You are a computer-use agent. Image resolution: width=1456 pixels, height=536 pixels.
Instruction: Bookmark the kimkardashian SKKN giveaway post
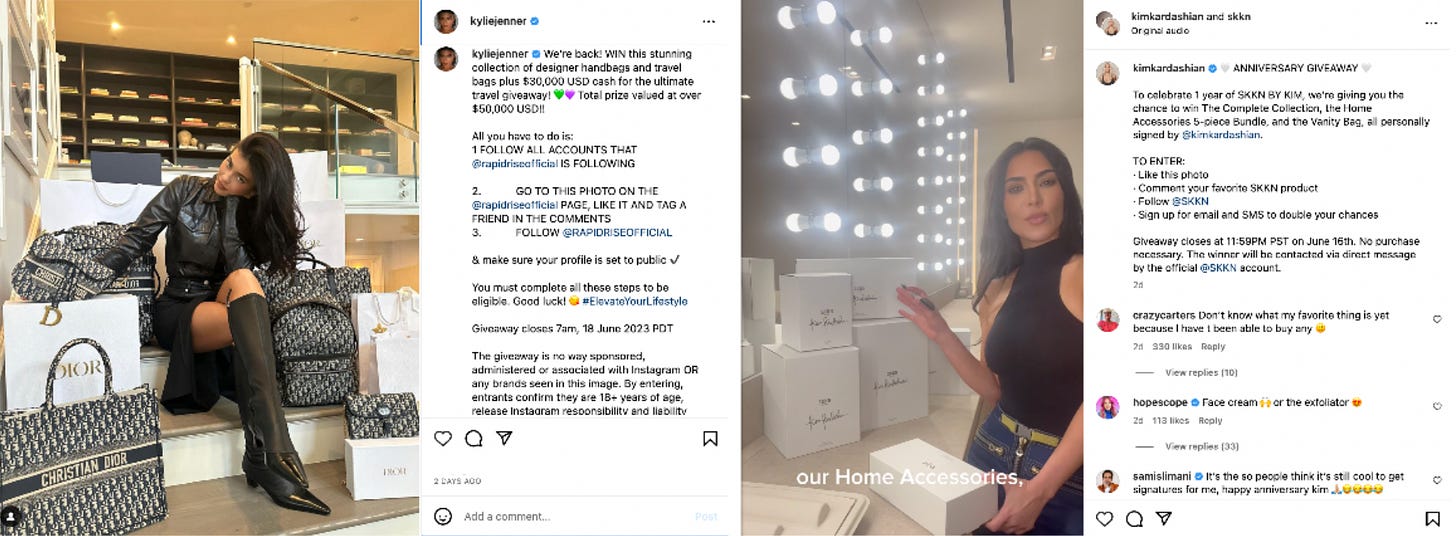pos(1432,518)
